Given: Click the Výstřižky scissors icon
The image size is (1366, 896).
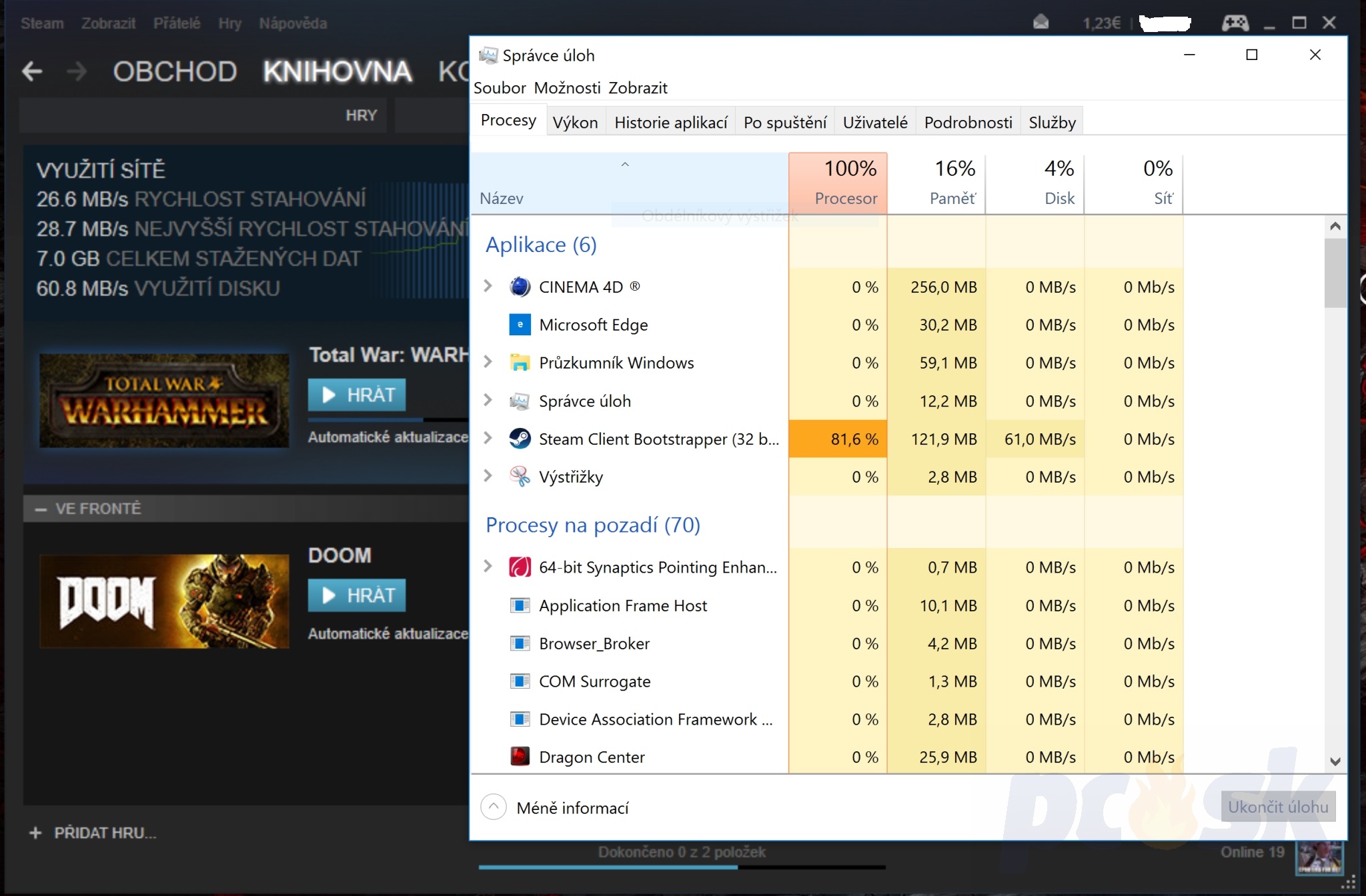Looking at the screenshot, I should 520,477.
